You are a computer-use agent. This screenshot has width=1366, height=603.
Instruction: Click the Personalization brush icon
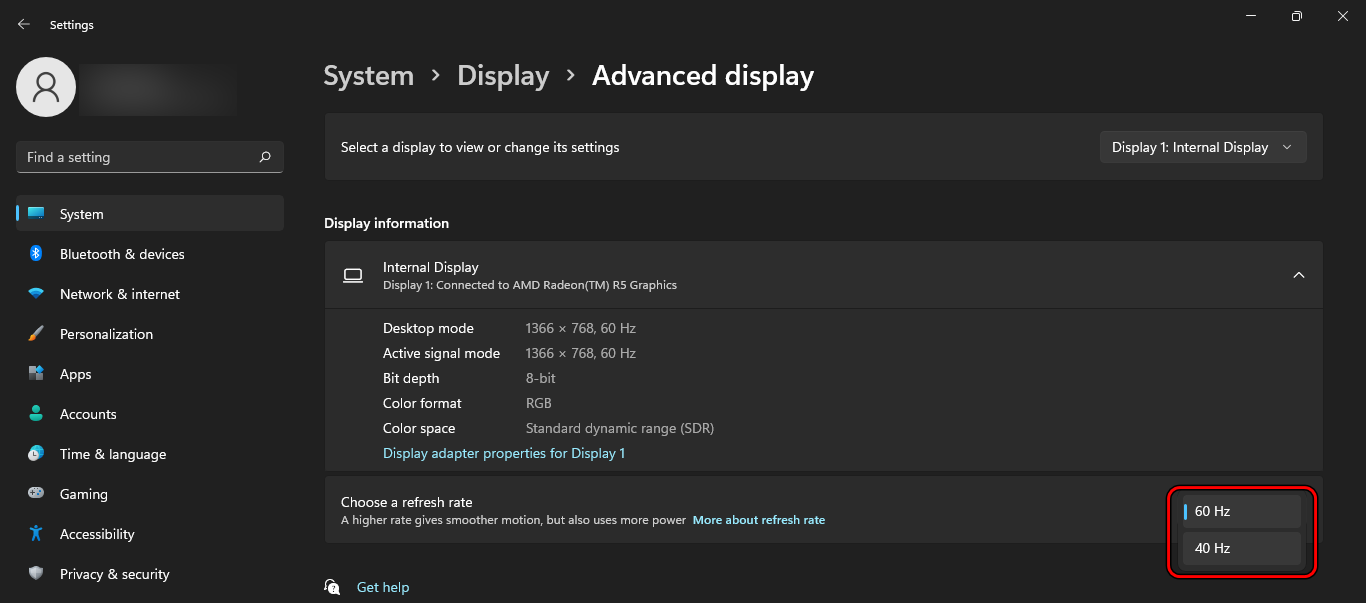pos(37,334)
